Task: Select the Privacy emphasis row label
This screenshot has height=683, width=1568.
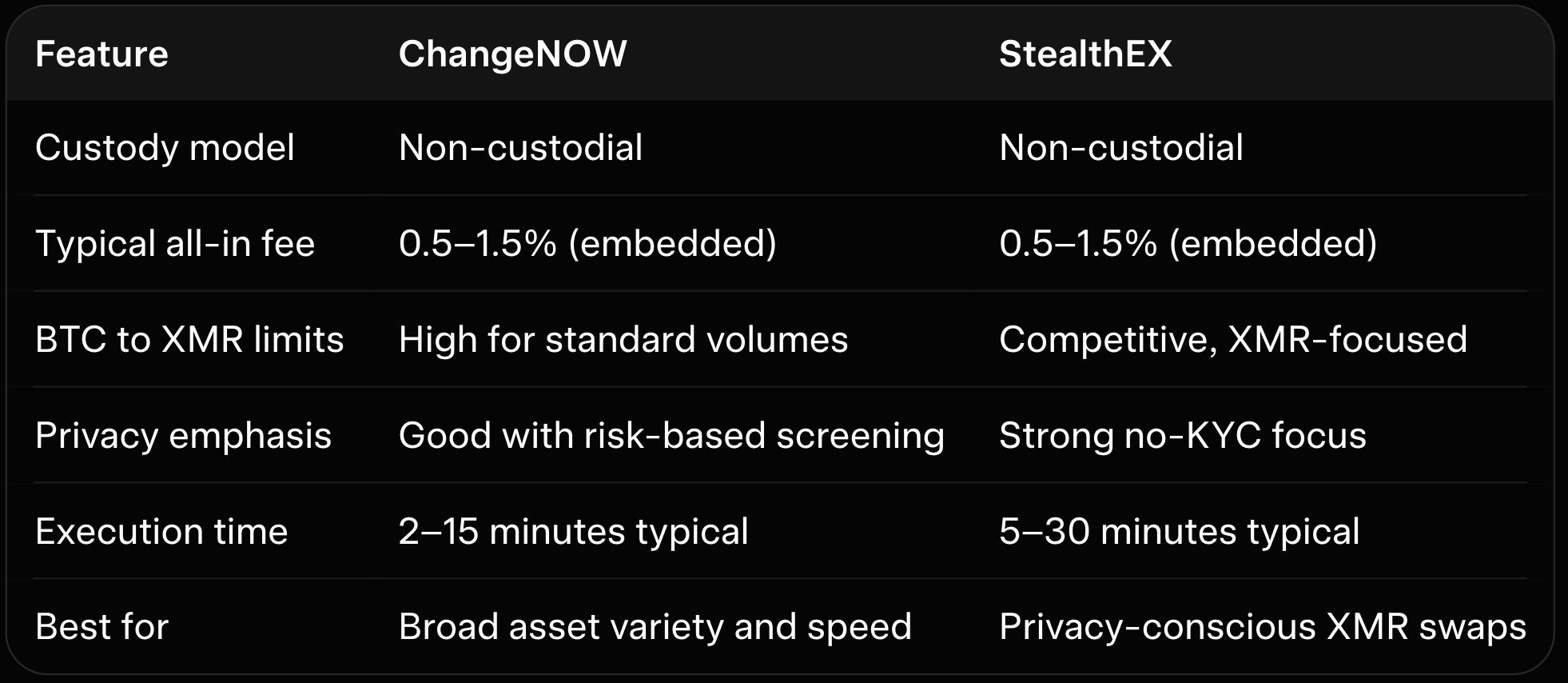Action: 183,436
